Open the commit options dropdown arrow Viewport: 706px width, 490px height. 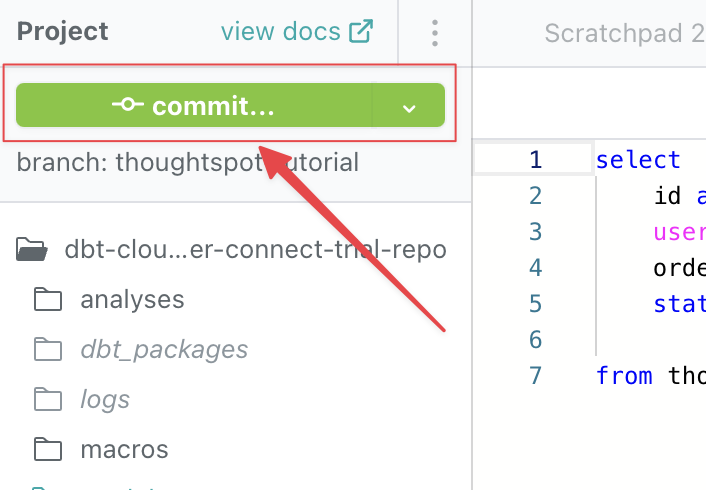(x=408, y=107)
